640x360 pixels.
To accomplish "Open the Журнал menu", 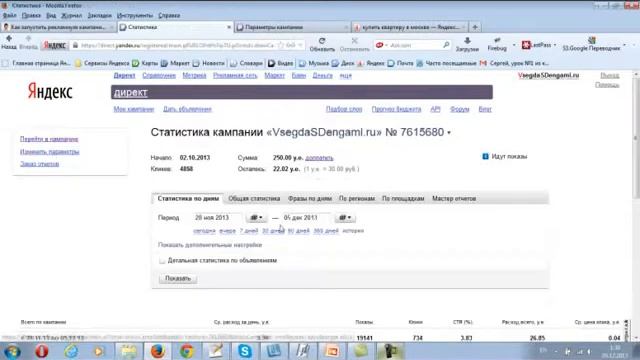I will pyautogui.click(x=71, y=16).
